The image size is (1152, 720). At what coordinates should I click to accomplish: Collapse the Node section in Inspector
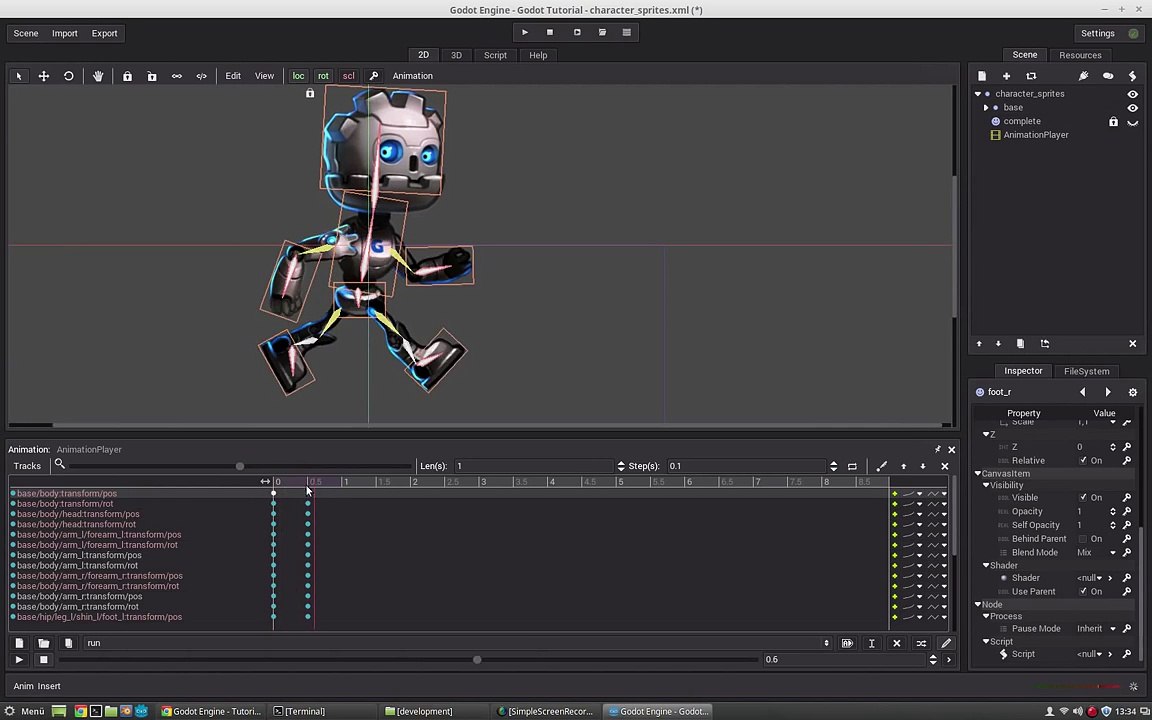(x=978, y=605)
